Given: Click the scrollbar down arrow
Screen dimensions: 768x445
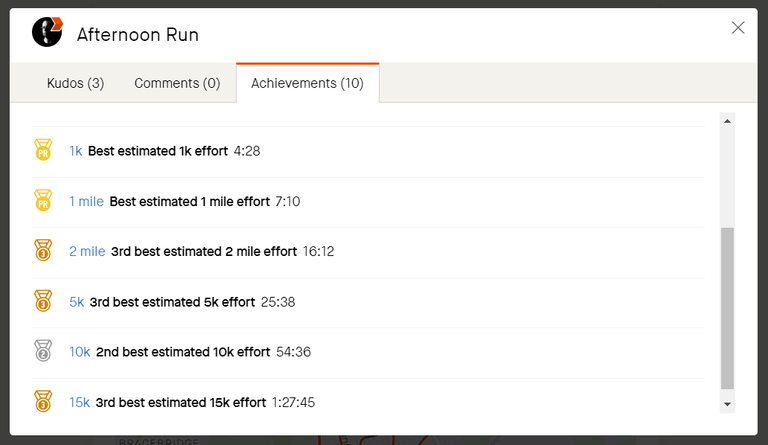Looking at the screenshot, I should coord(727,404).
